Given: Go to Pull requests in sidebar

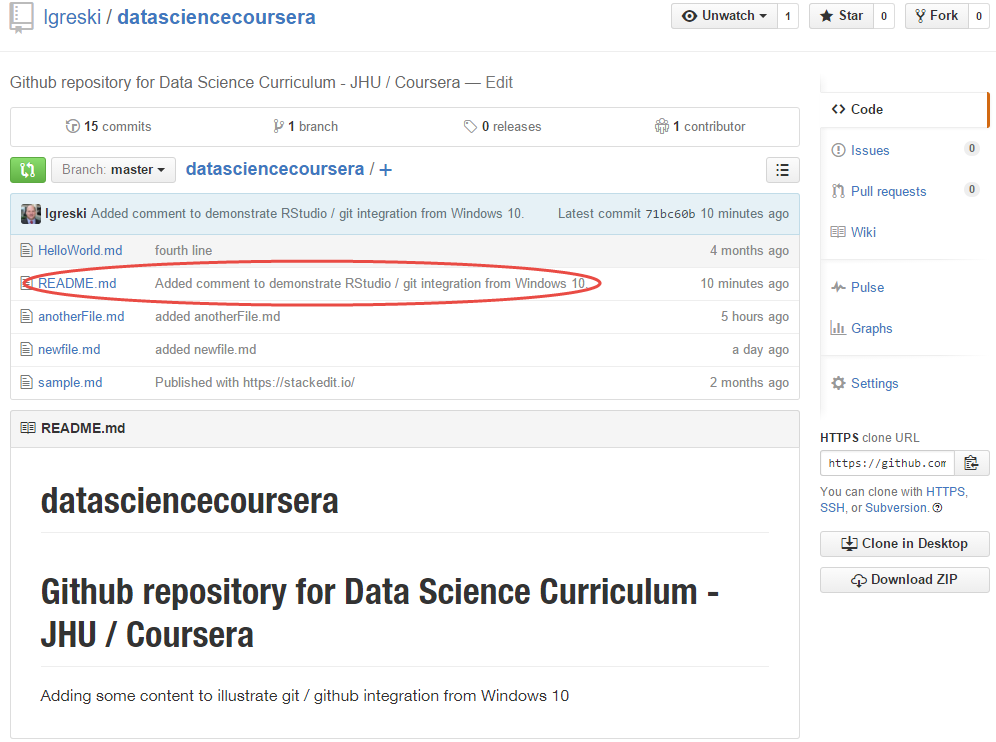Looking at the screenshot, I should click(887, 191).
